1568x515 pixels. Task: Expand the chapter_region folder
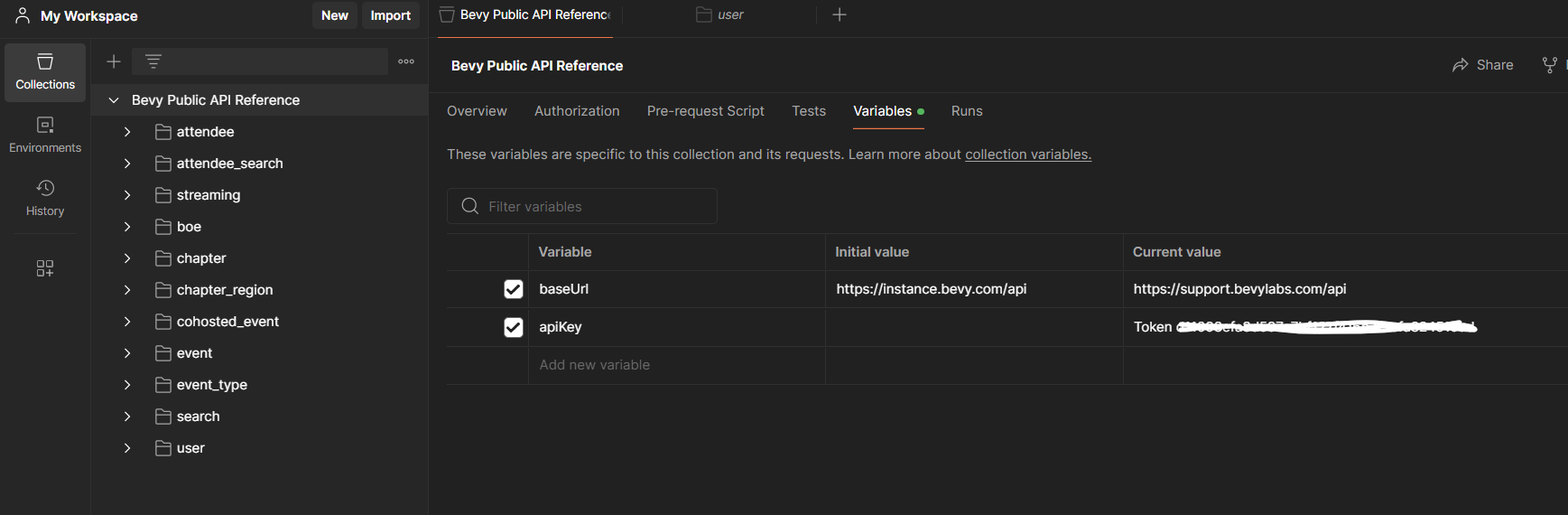(x=127, y=290)
